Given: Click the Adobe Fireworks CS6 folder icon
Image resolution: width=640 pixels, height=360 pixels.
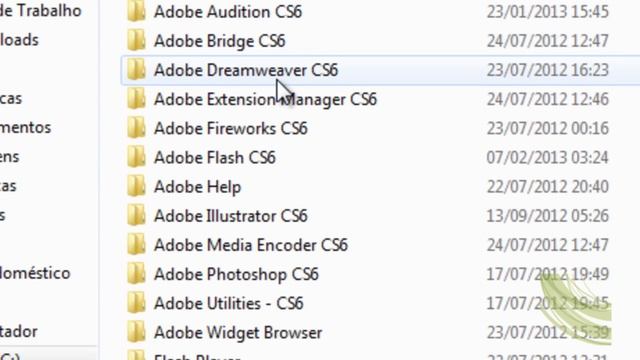Looking at the screenshot, I should point(136,128).
